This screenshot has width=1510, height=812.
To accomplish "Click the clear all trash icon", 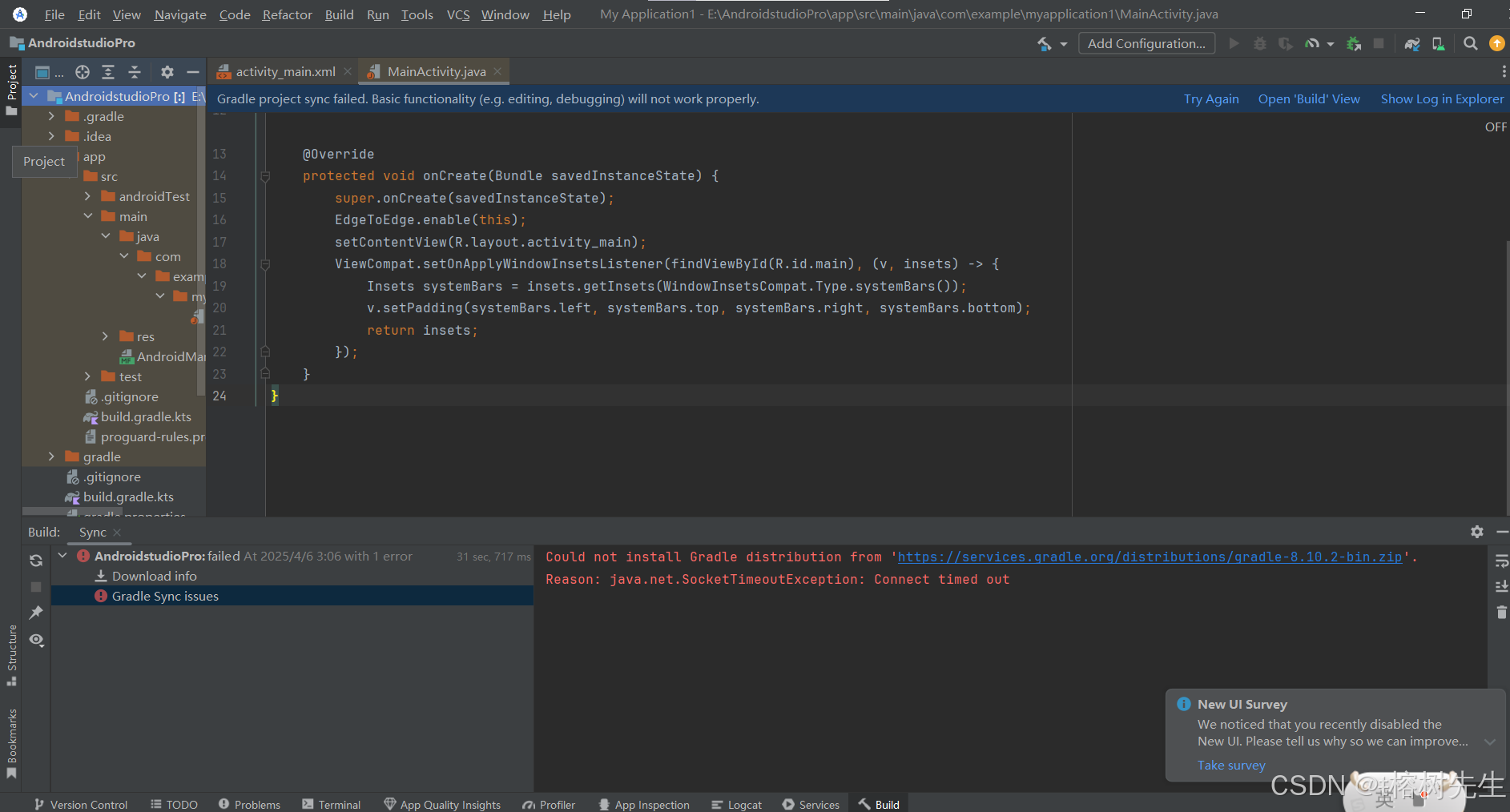I will pyautogui.click(x=1501, y=613).
